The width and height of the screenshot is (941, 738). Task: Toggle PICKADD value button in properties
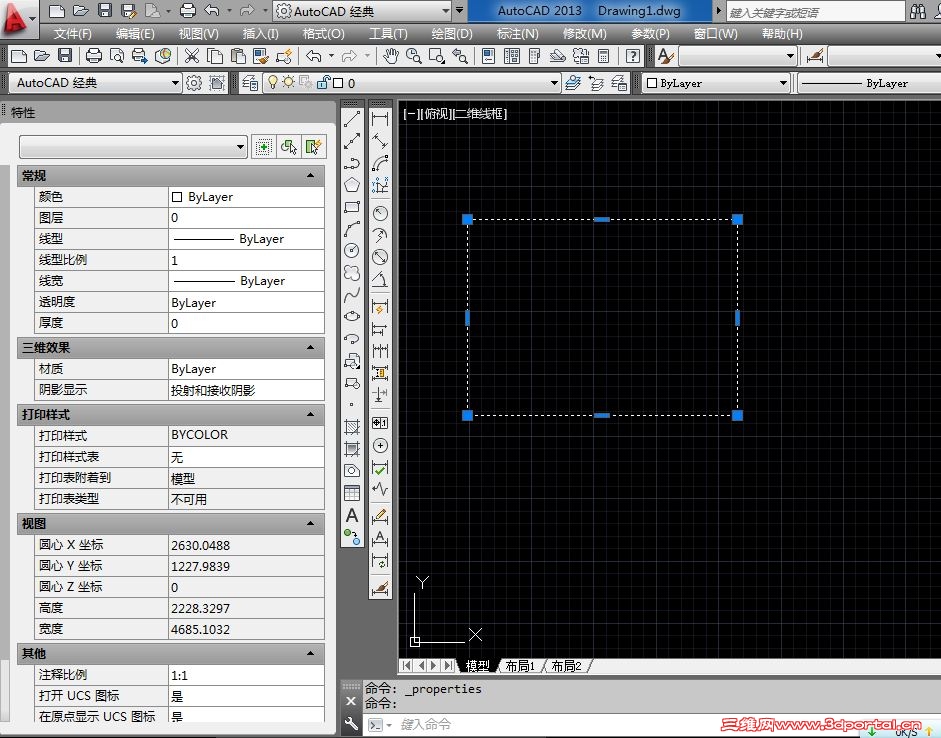263,147
